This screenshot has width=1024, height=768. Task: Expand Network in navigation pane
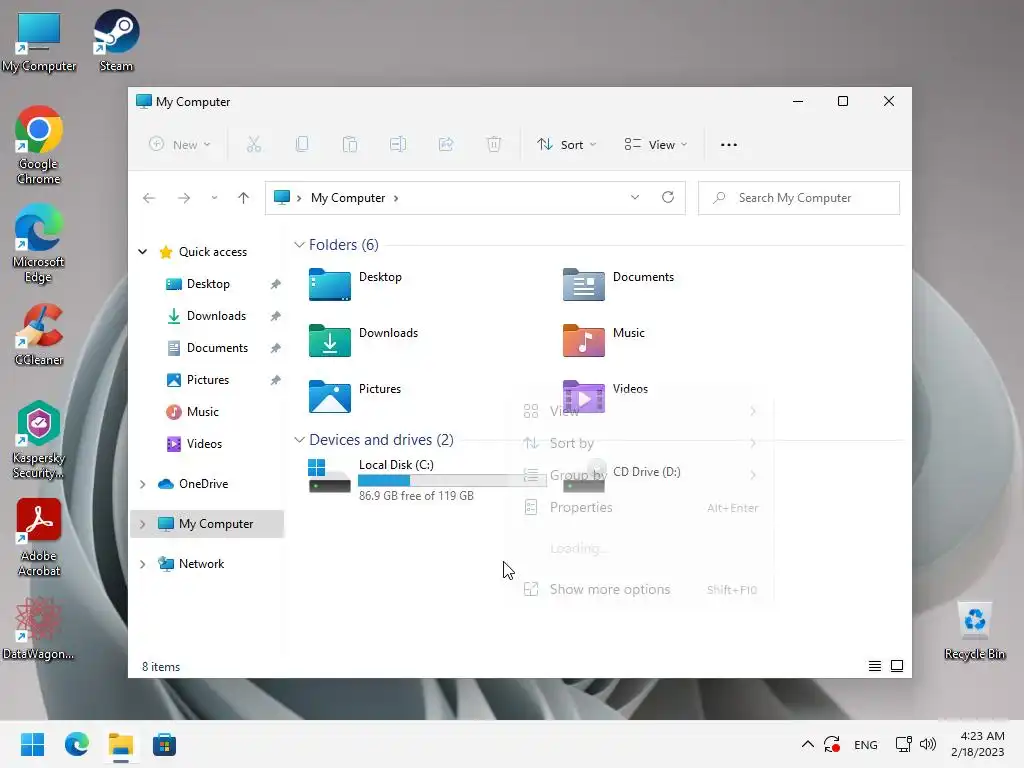[x=142, y=564]
